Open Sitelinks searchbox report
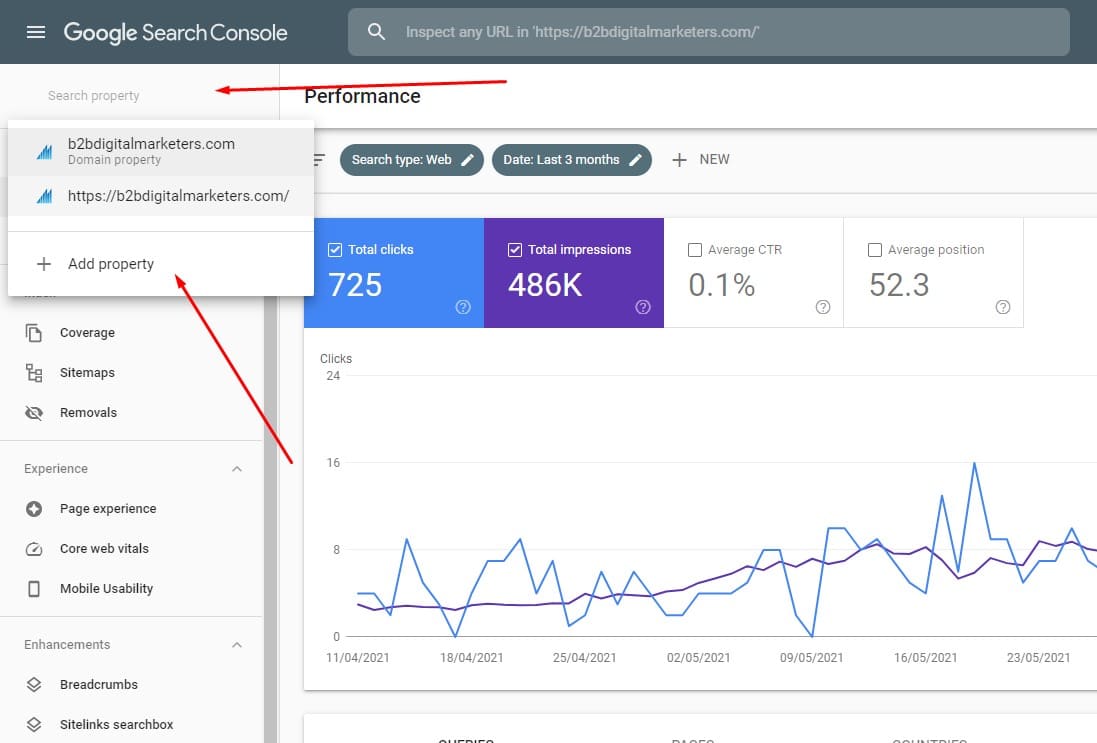The height and width of the screenshot is (743, 1097). click(x=117, y=724)
